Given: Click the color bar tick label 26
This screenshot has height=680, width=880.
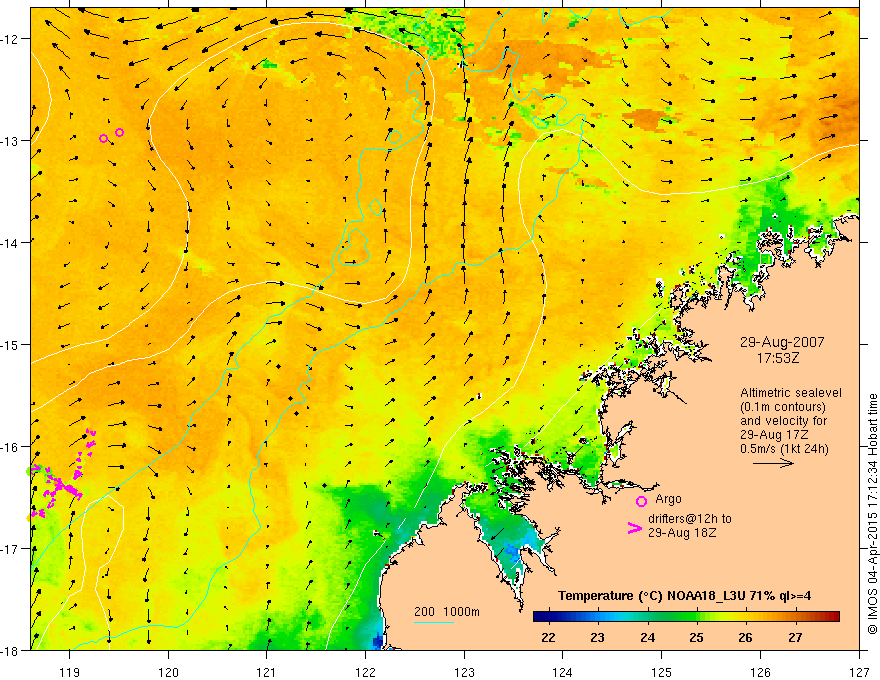Looking at the screenshot, I should 745,638.
